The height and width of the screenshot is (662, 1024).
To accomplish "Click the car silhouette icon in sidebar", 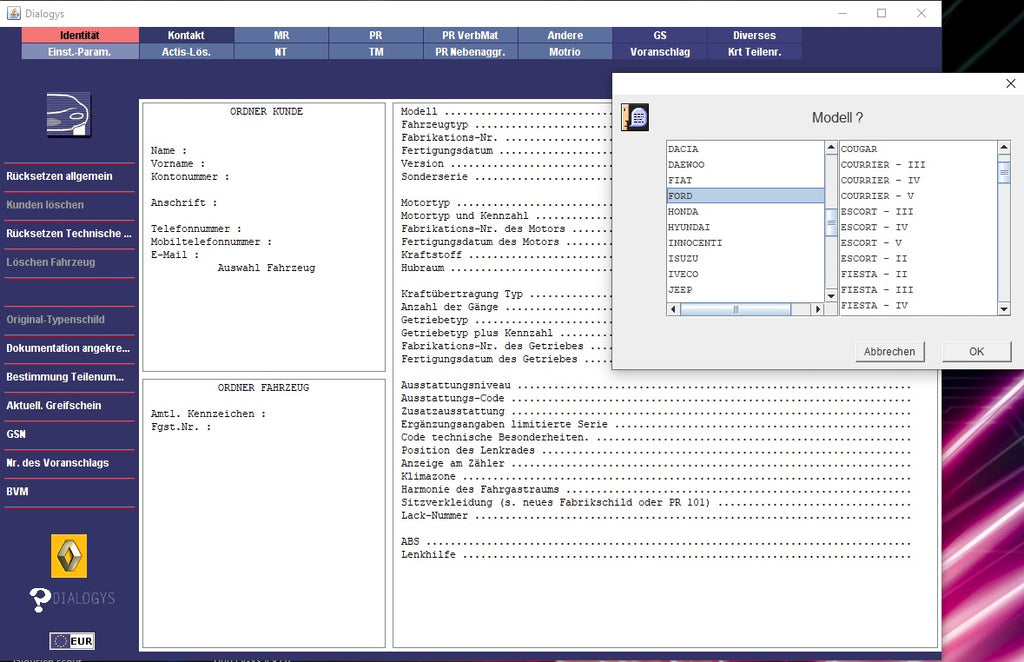I will [x=69, y=115].
